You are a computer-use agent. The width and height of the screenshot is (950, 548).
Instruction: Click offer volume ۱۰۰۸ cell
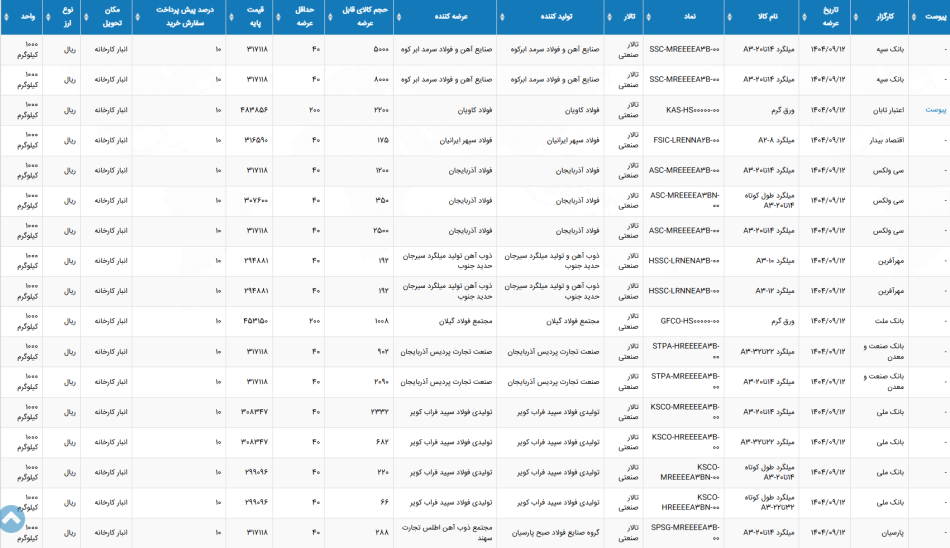click(359, 321)
